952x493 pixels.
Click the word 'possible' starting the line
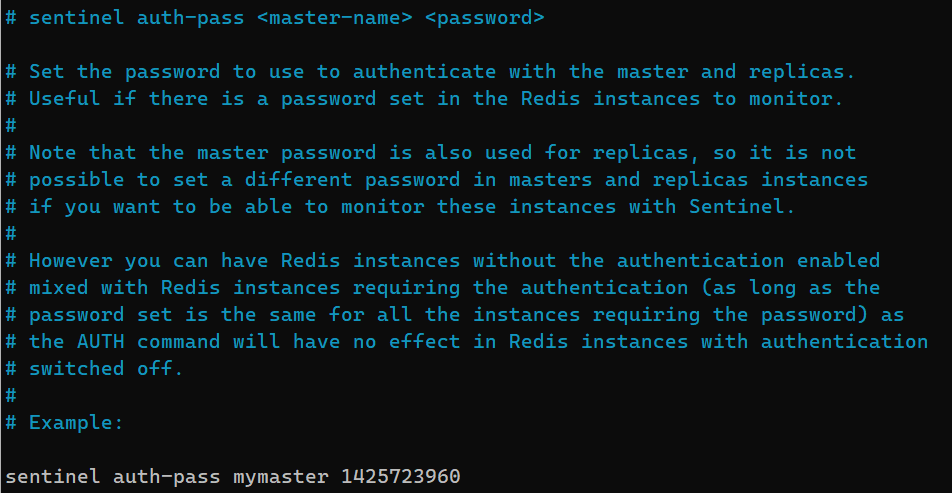coord(76,180)
